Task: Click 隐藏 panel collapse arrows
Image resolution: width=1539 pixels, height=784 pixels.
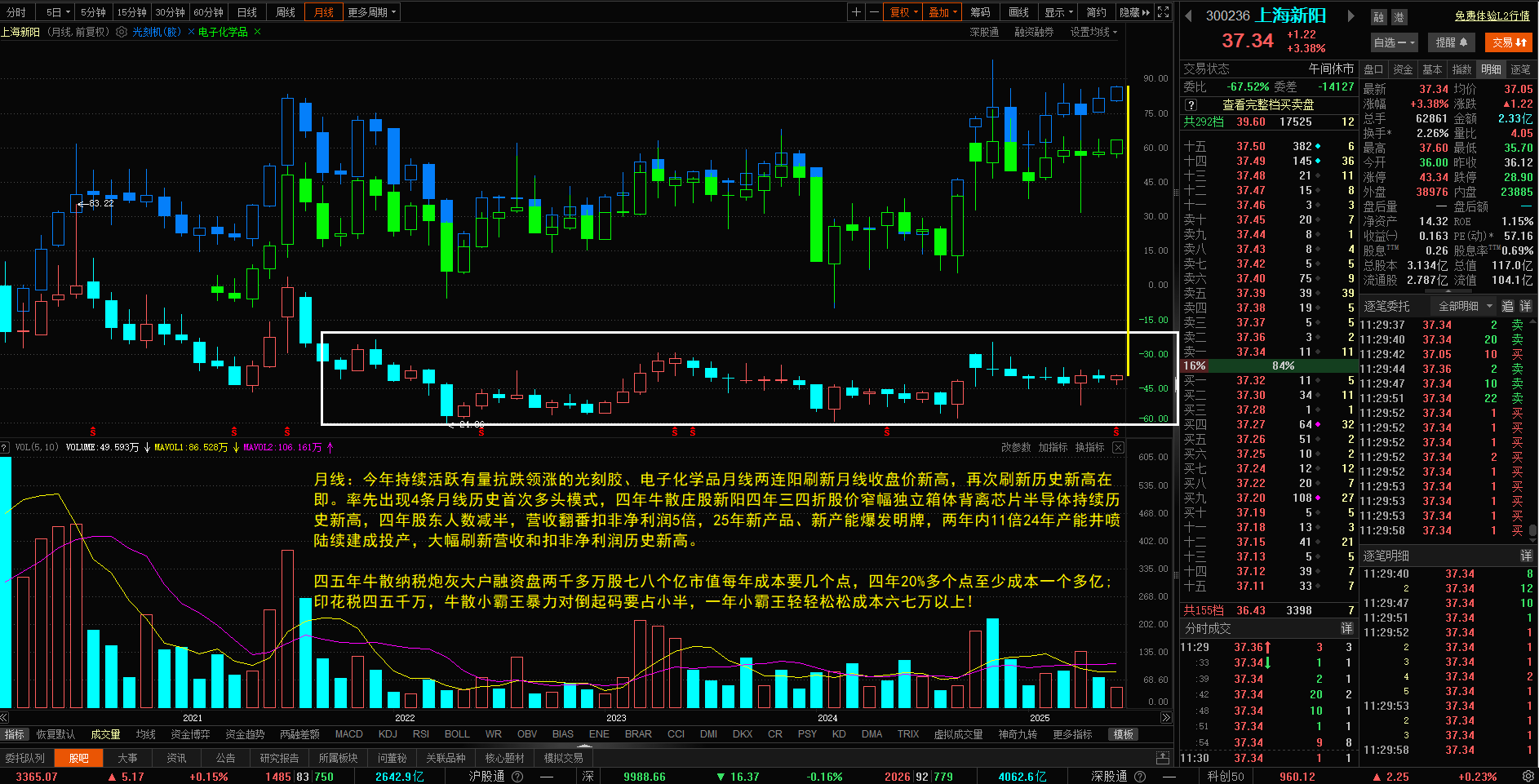Action: pyautogui.click(x=1134, y=12)
